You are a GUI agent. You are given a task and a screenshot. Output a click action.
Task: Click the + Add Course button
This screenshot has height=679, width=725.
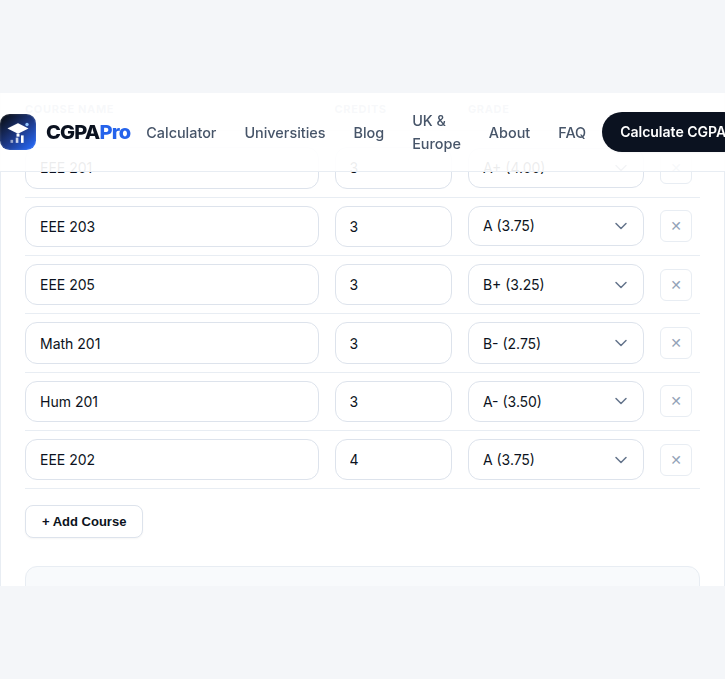click(x=84, y=521)
